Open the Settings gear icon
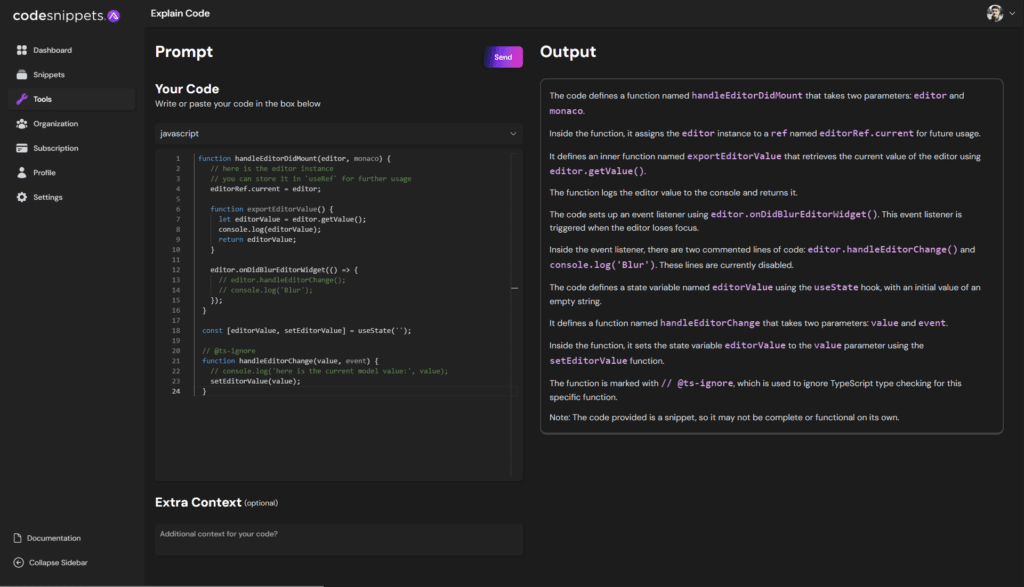This screenshot has height=587, width=1024. [x=22, y=197]
